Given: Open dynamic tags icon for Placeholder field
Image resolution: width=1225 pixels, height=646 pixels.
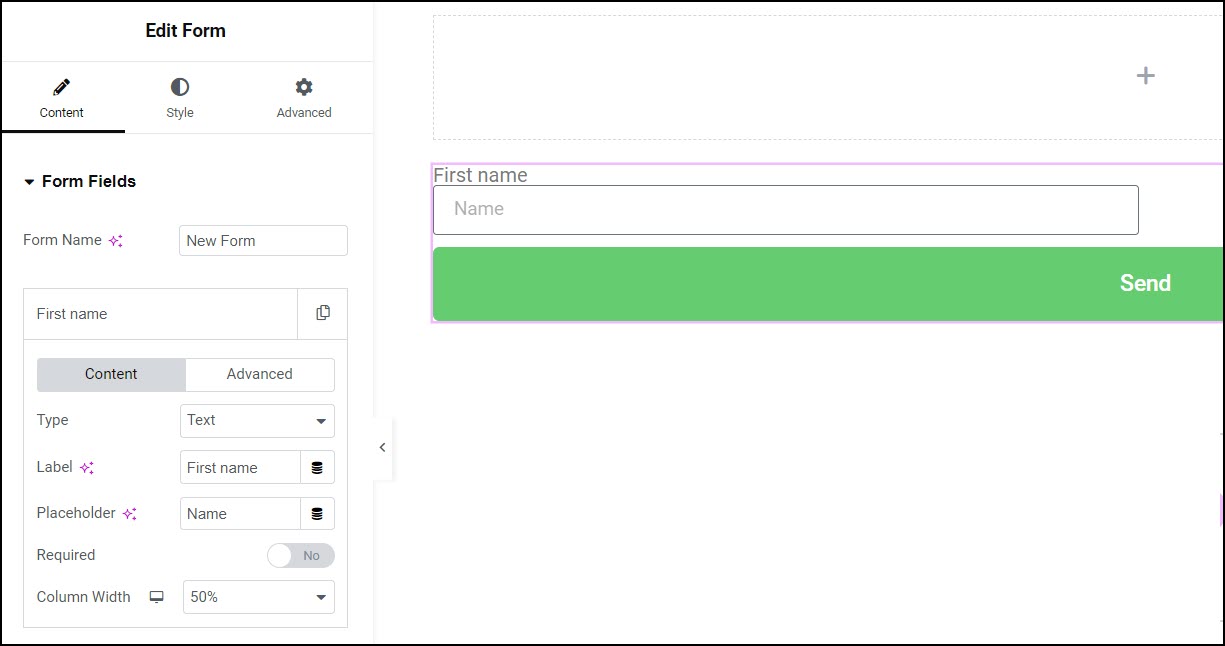Looking at the screenshot, I should coord(317,513).
